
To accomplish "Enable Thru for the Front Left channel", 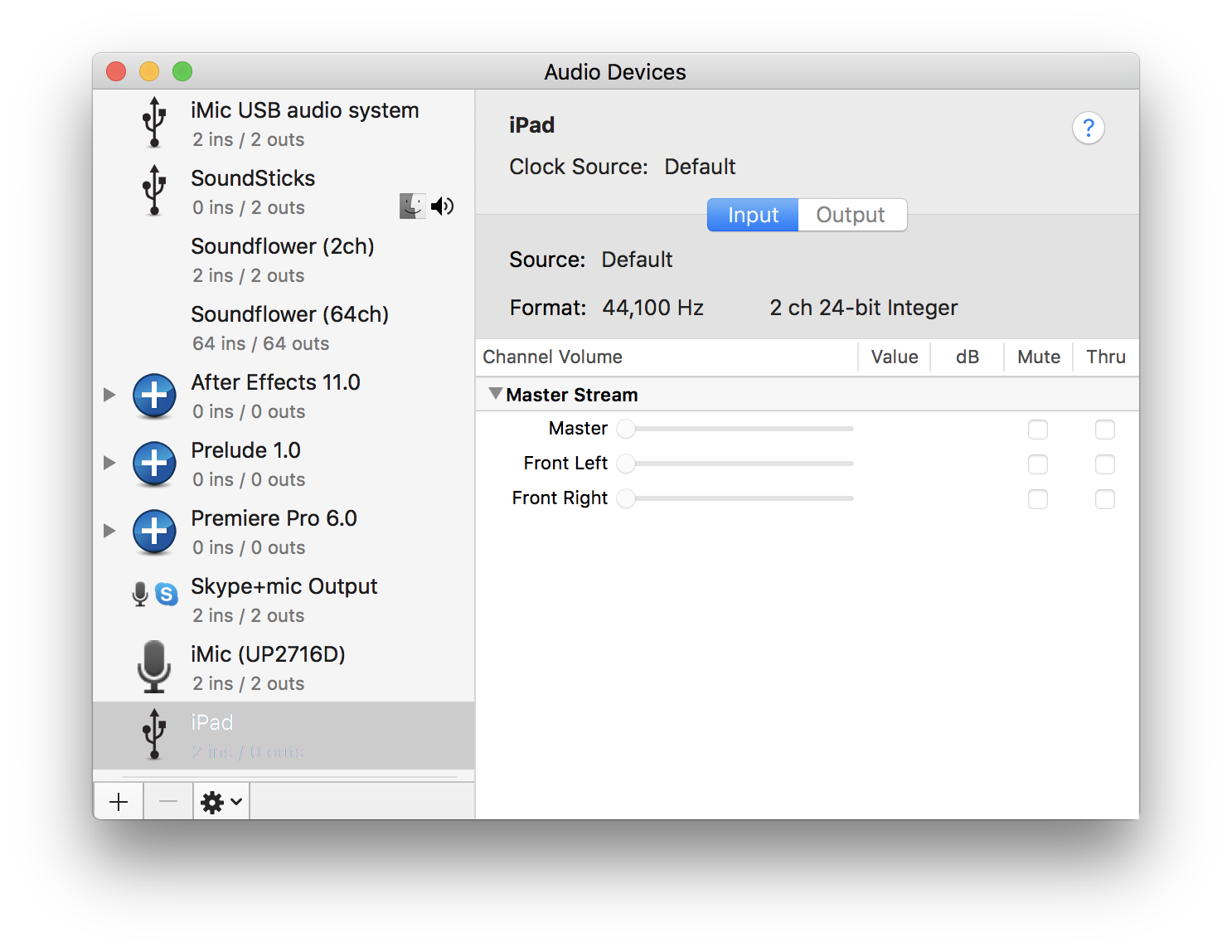I will pos(1105,464).
